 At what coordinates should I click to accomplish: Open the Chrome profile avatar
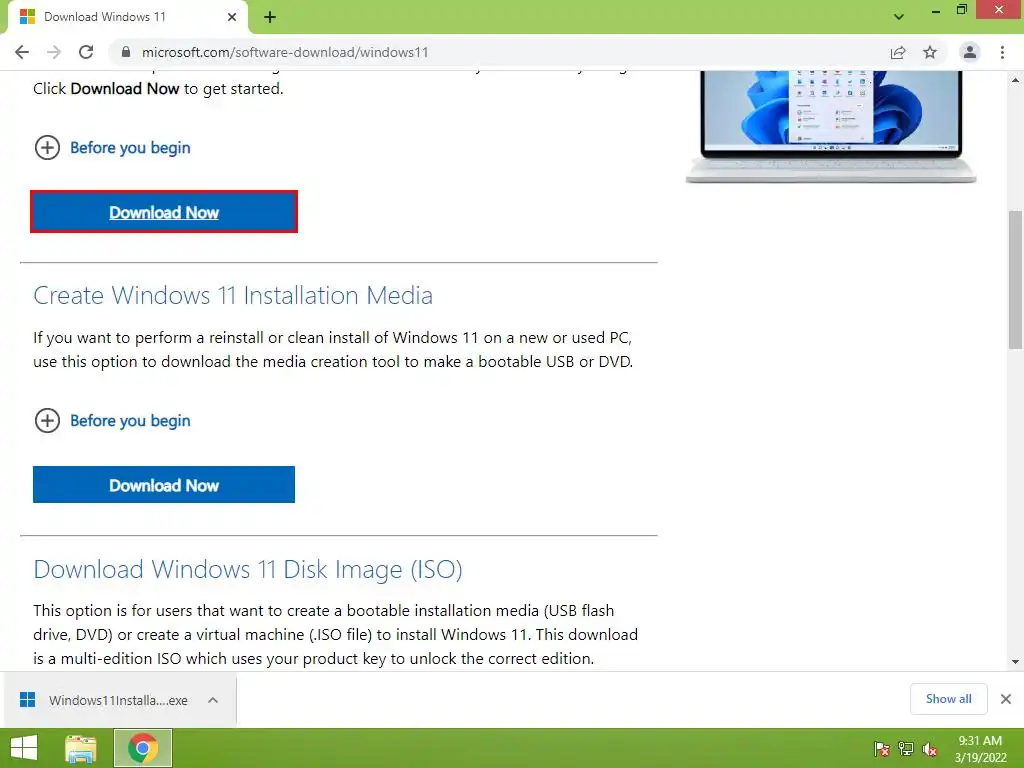[x=970, y=52]
